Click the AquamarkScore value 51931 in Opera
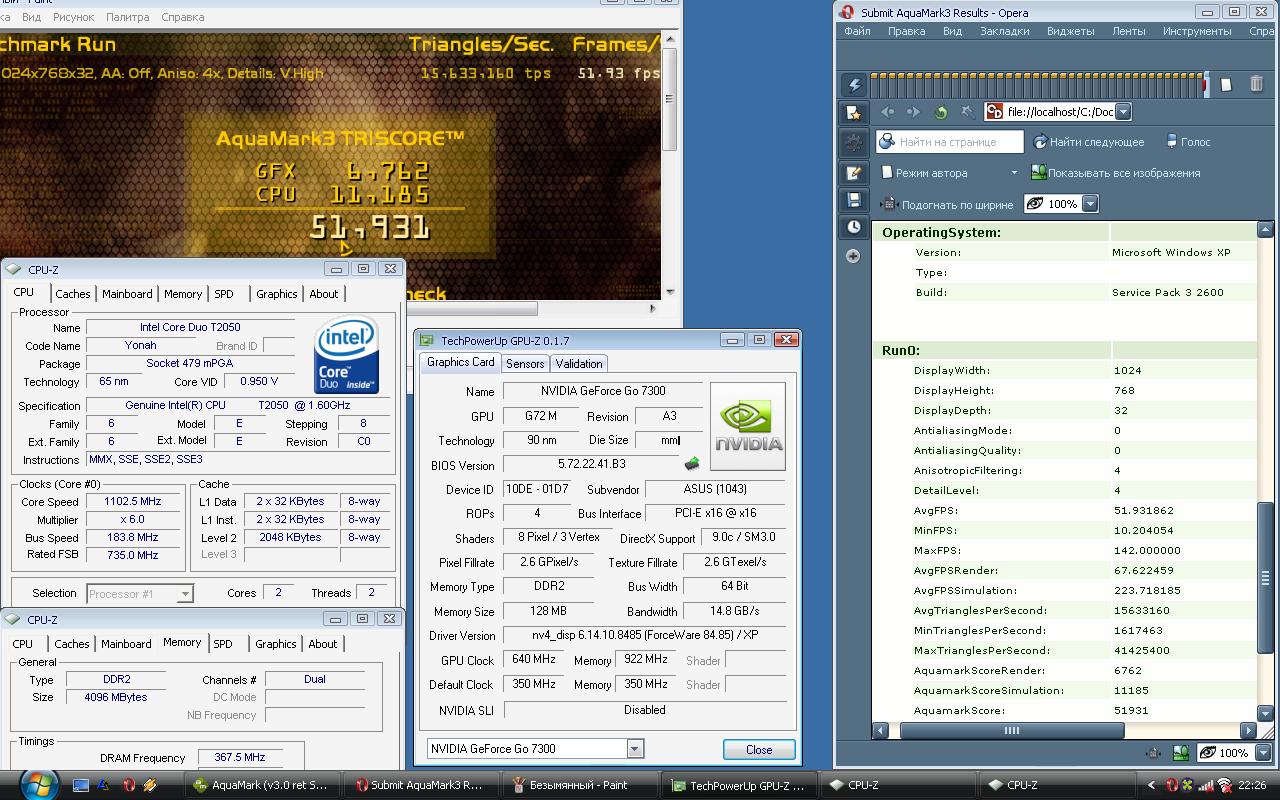Viewport: 1280px width, 800px height. pos(1131,711)
